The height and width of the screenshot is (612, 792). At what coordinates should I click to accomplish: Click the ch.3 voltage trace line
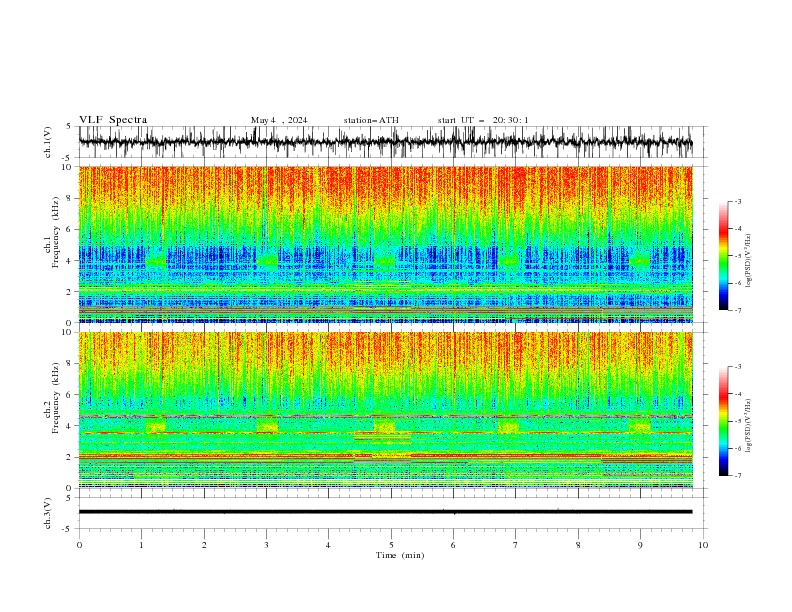[385, 512]
